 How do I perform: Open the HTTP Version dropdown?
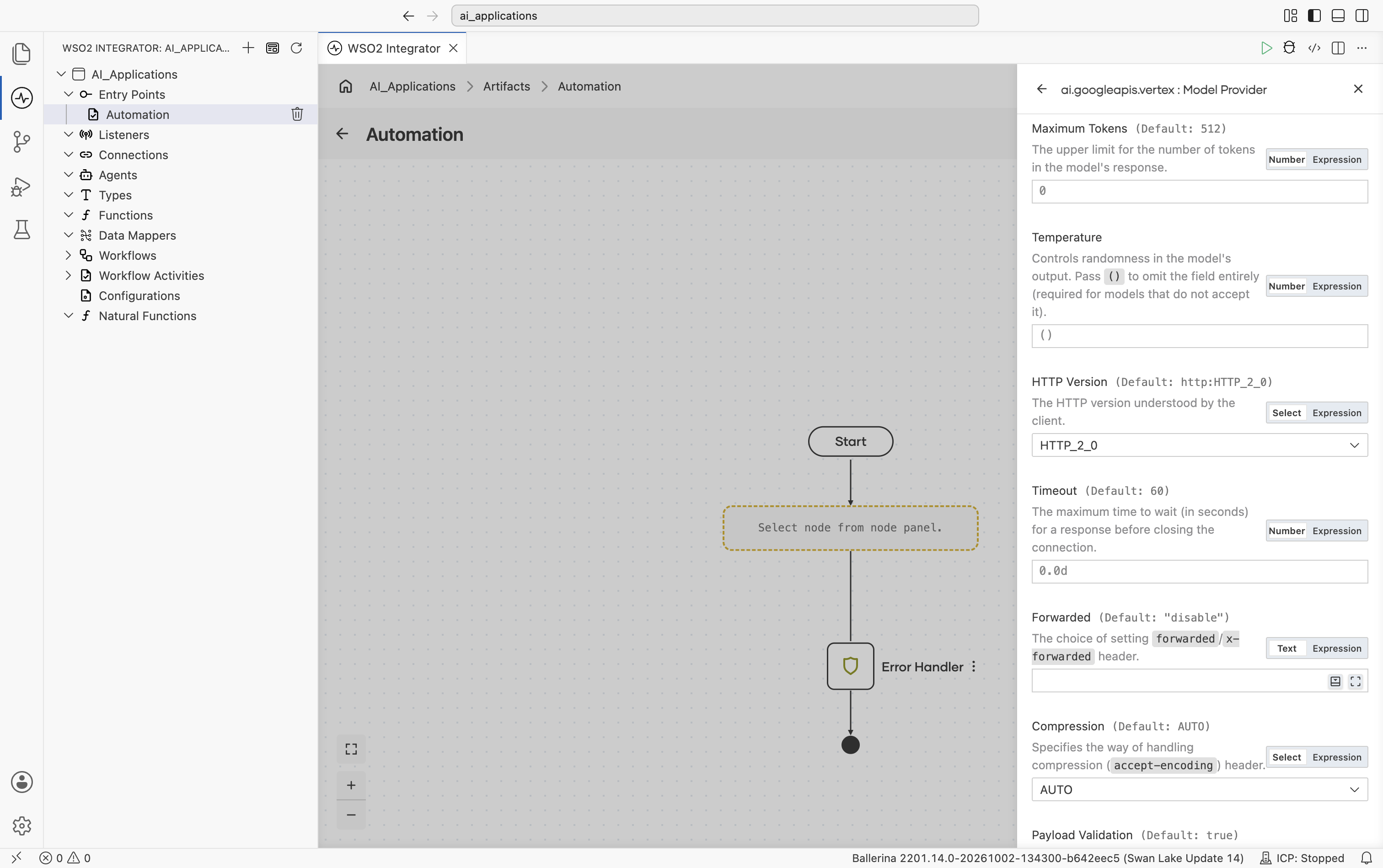coord(1199,445)
